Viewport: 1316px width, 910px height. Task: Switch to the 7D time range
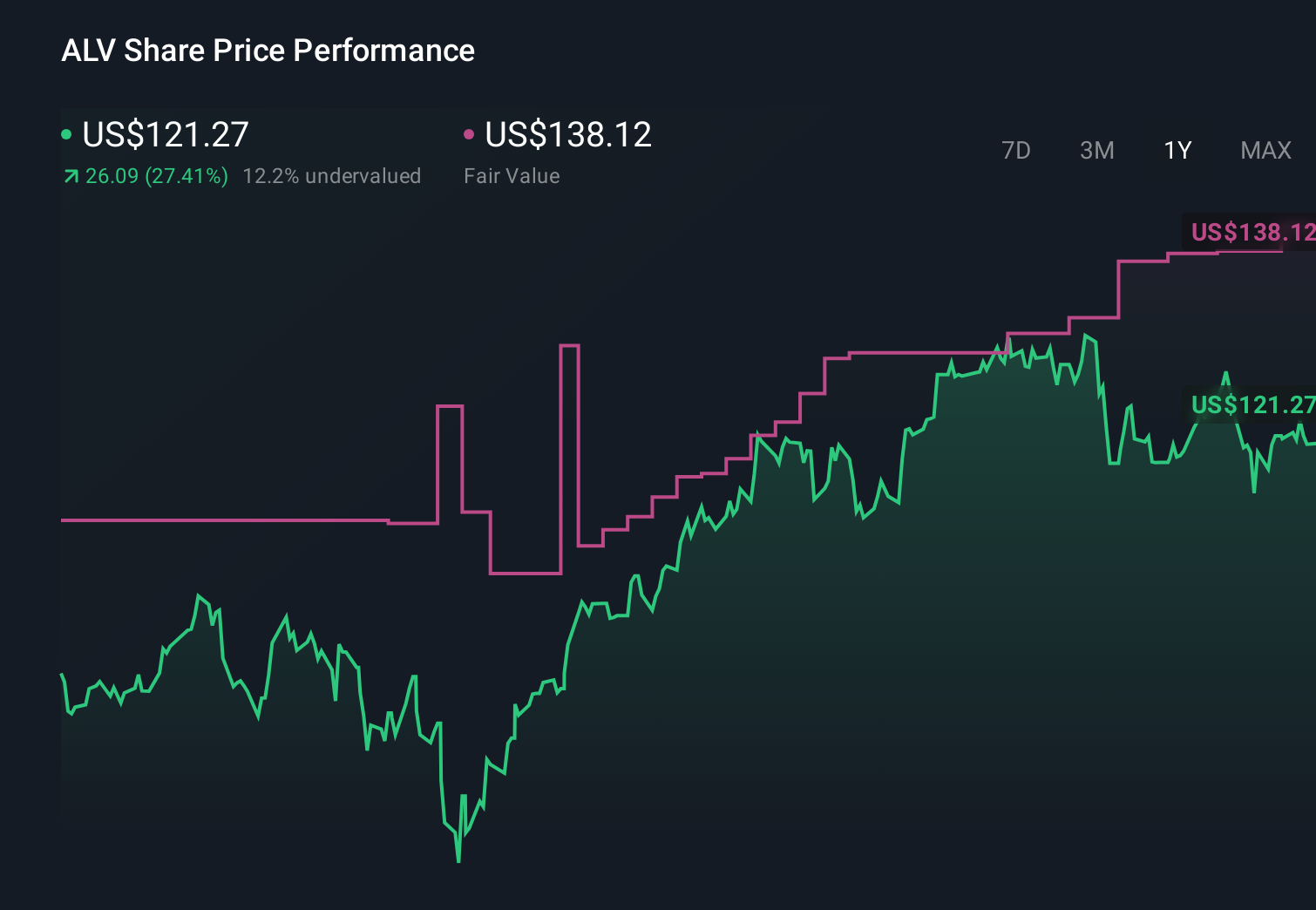(x=1016, y=150)
